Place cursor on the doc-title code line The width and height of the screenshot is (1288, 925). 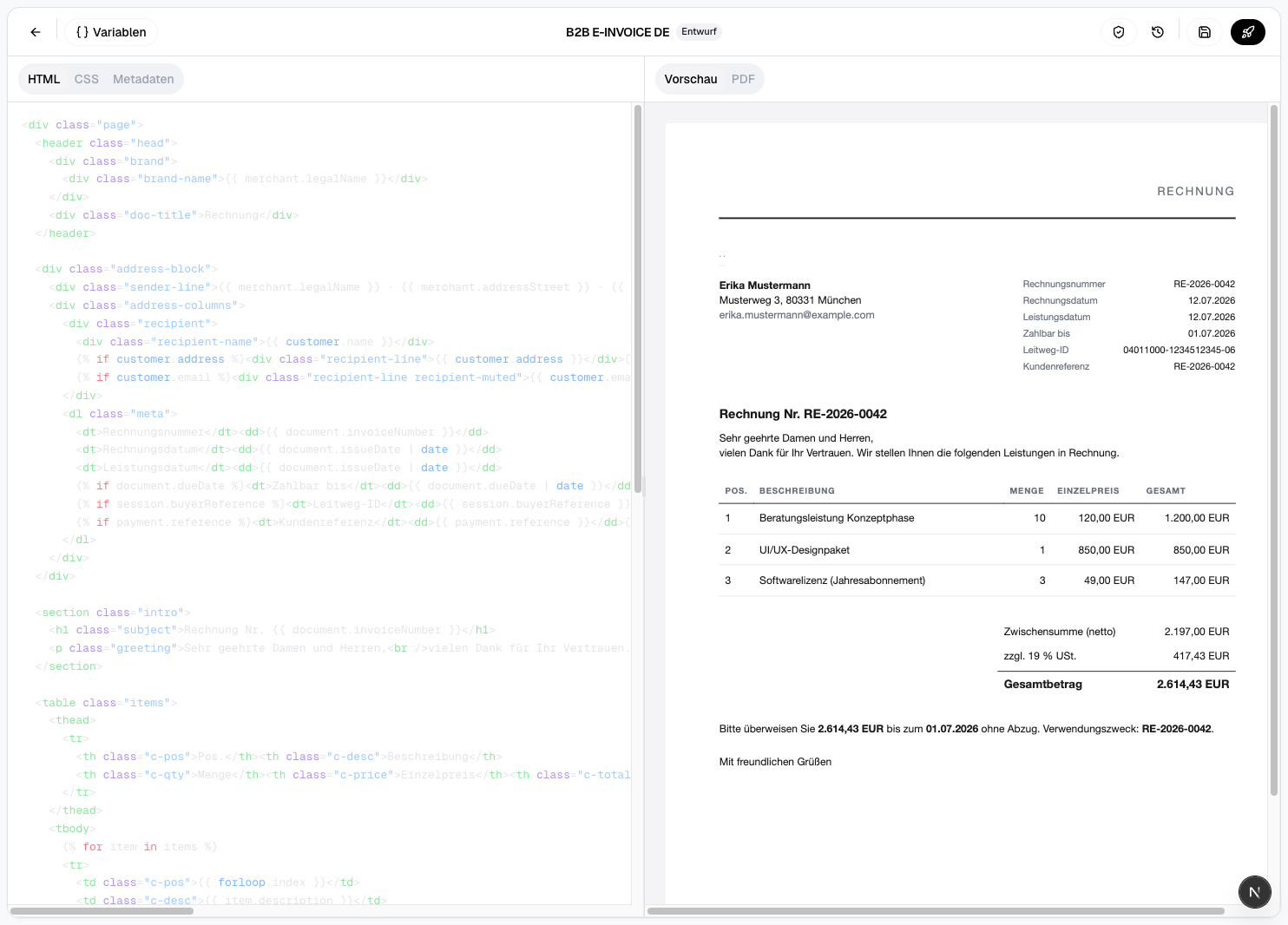tap(174, 215)
